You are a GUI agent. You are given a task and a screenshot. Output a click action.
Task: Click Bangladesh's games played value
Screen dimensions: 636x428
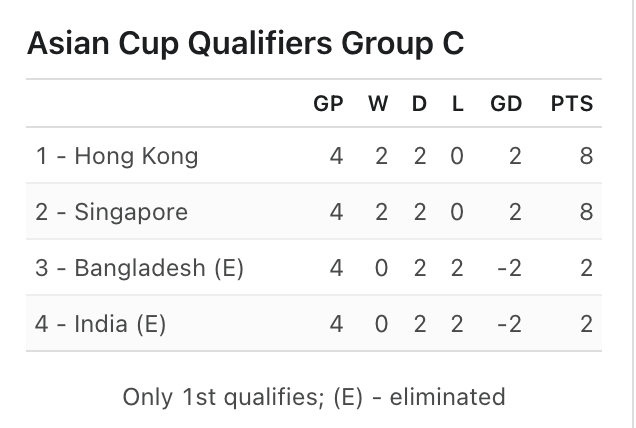pyautogui.click(x=337, y=268)
